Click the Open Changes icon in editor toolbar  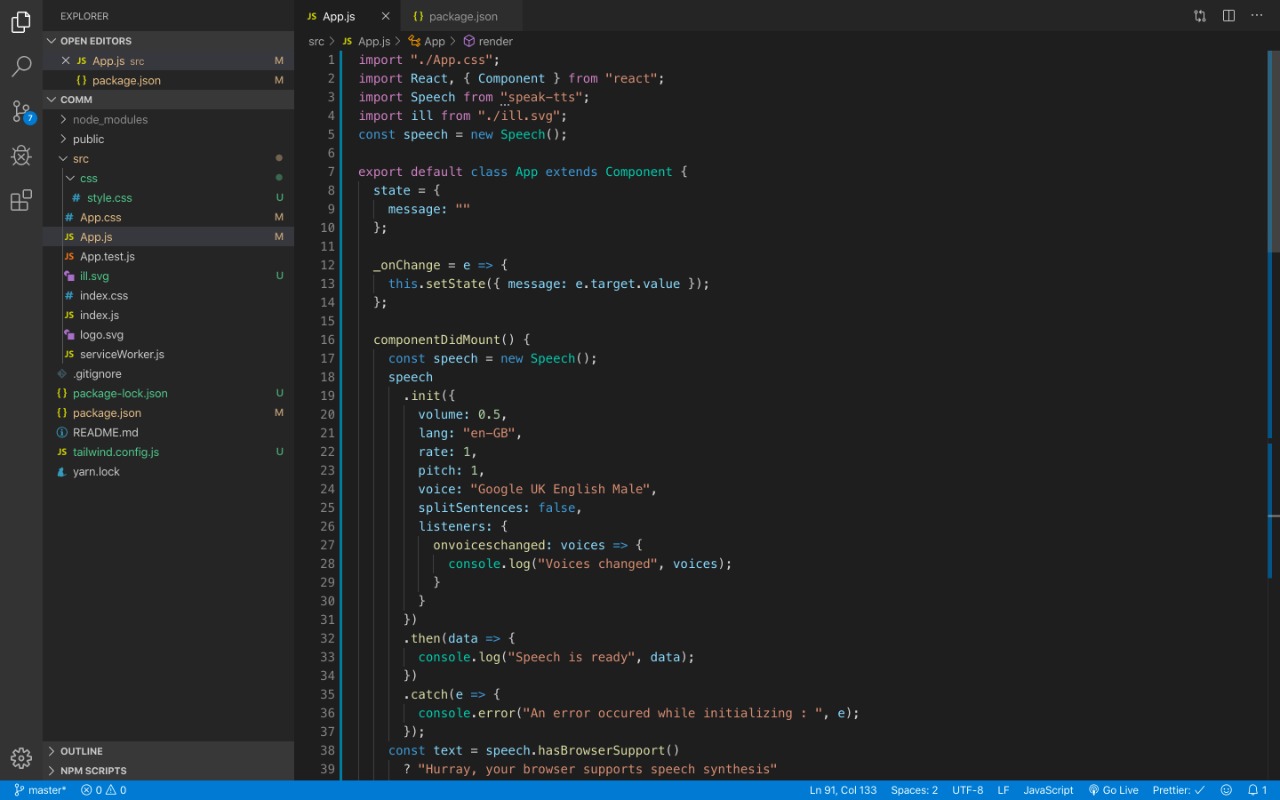click(1200, 16)
